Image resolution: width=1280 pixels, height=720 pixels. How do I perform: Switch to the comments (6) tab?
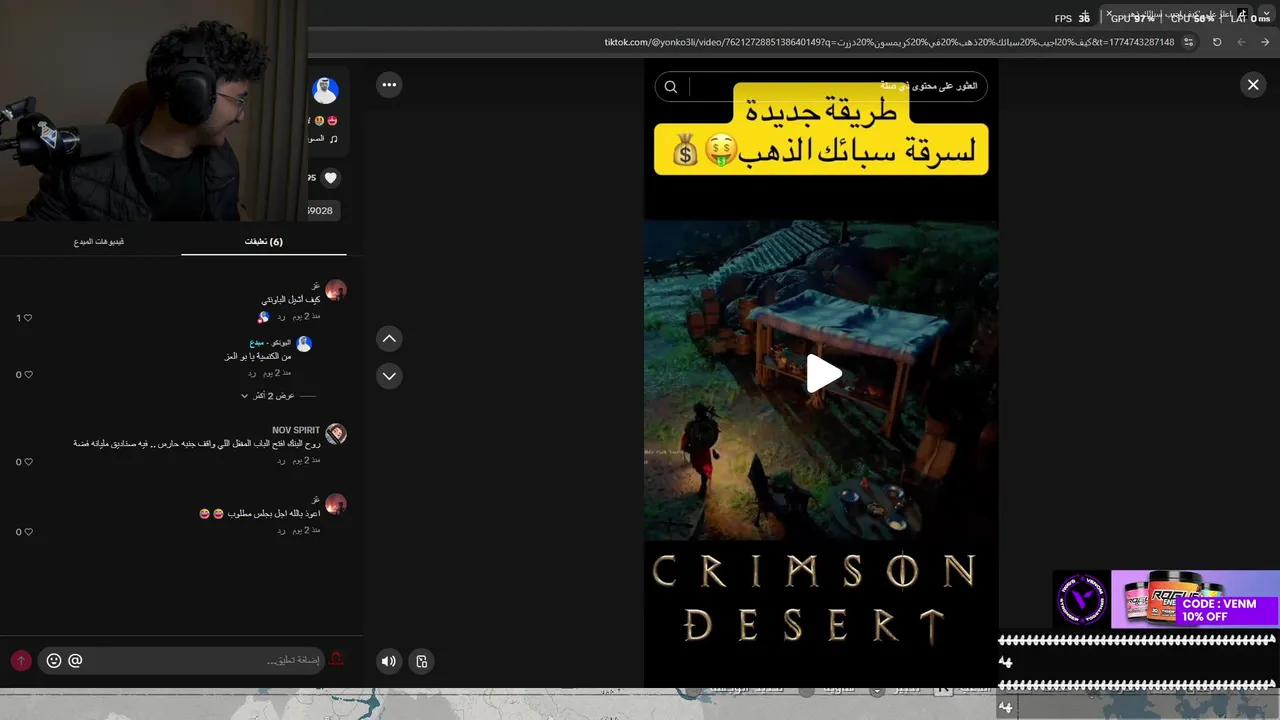[x=264, y=241]
